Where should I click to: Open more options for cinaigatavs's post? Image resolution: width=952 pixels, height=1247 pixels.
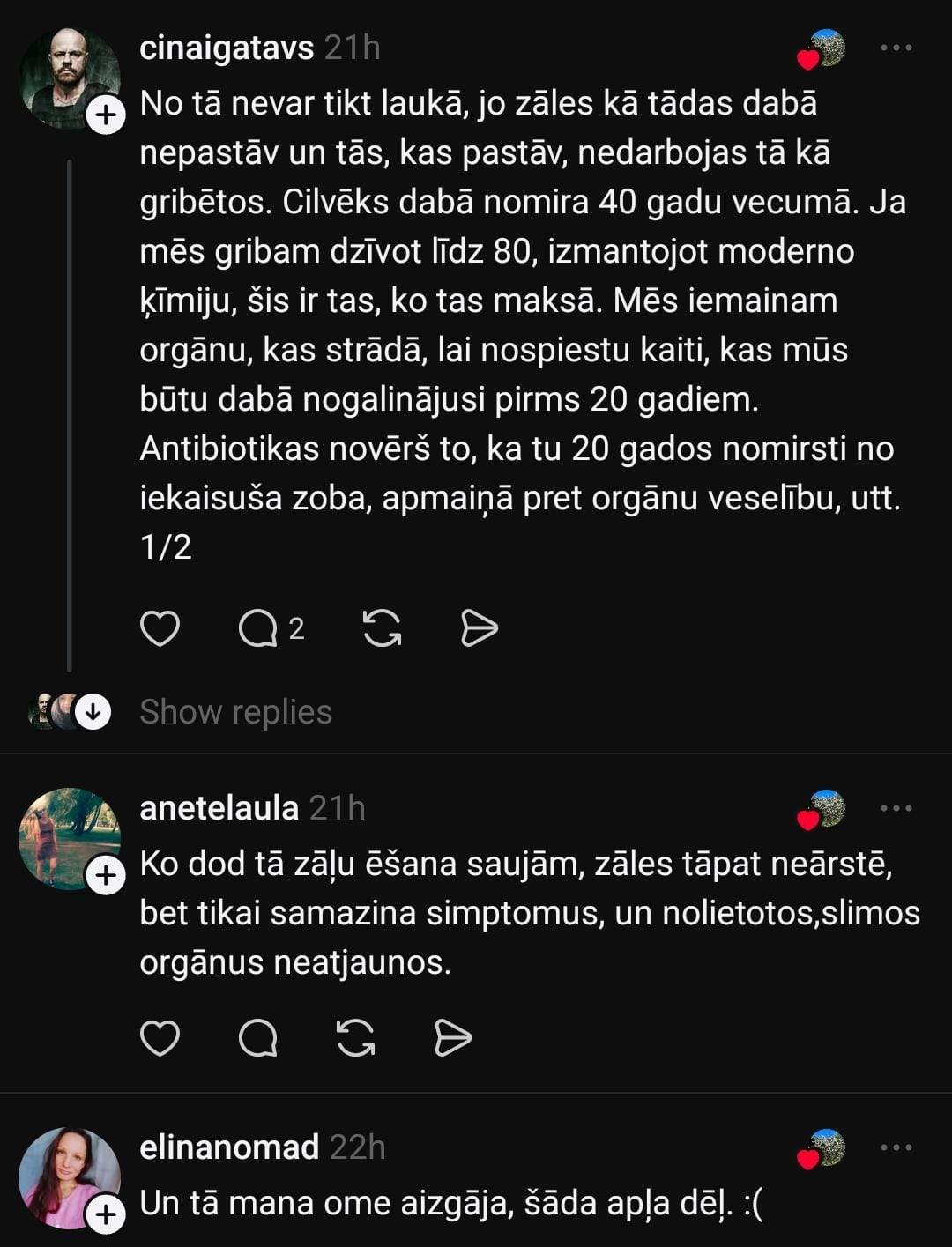896,48
